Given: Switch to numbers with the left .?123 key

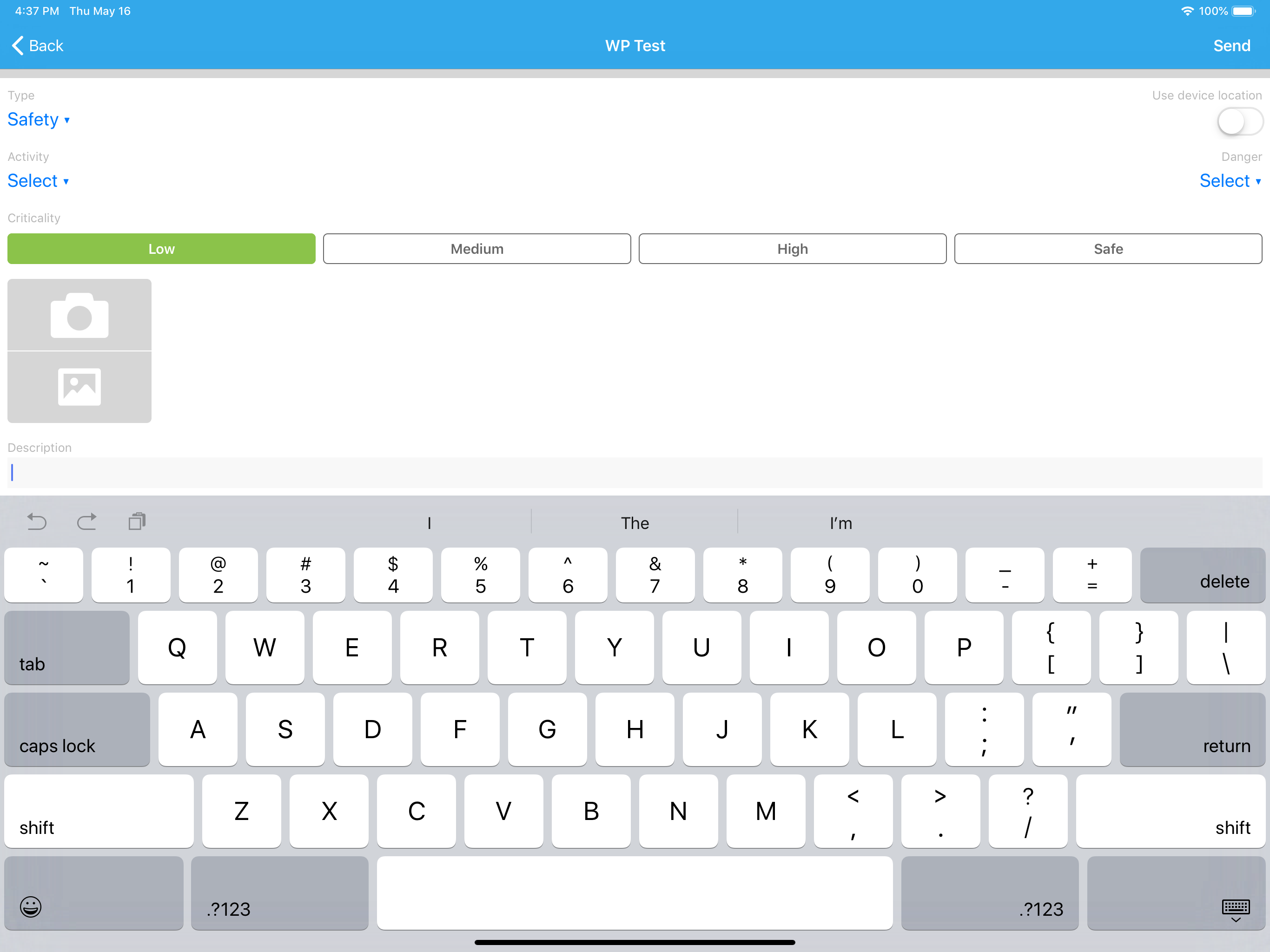Looking at the screenshot, I should coord(279,893).
